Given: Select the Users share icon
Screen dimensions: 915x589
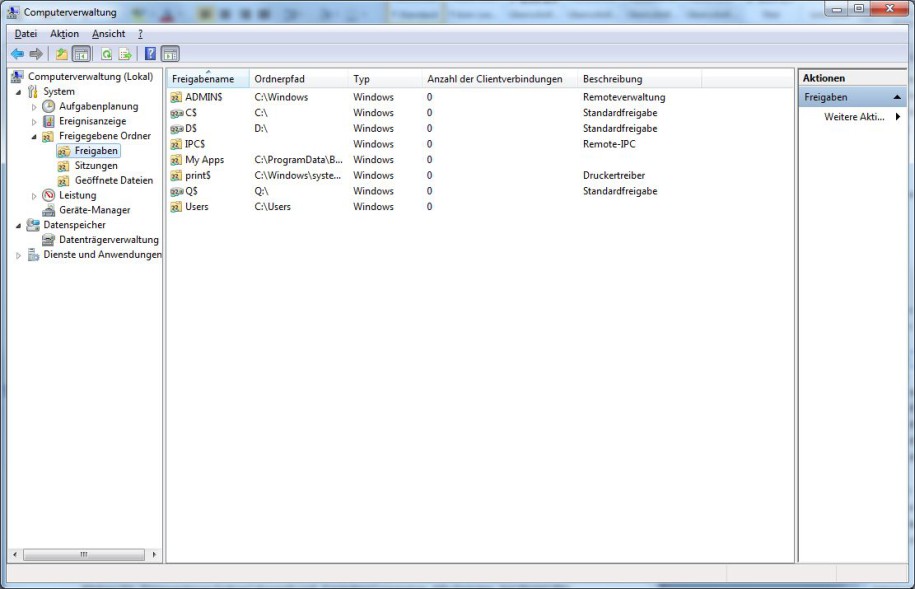Looking at the screenshot, I should 176,207.
